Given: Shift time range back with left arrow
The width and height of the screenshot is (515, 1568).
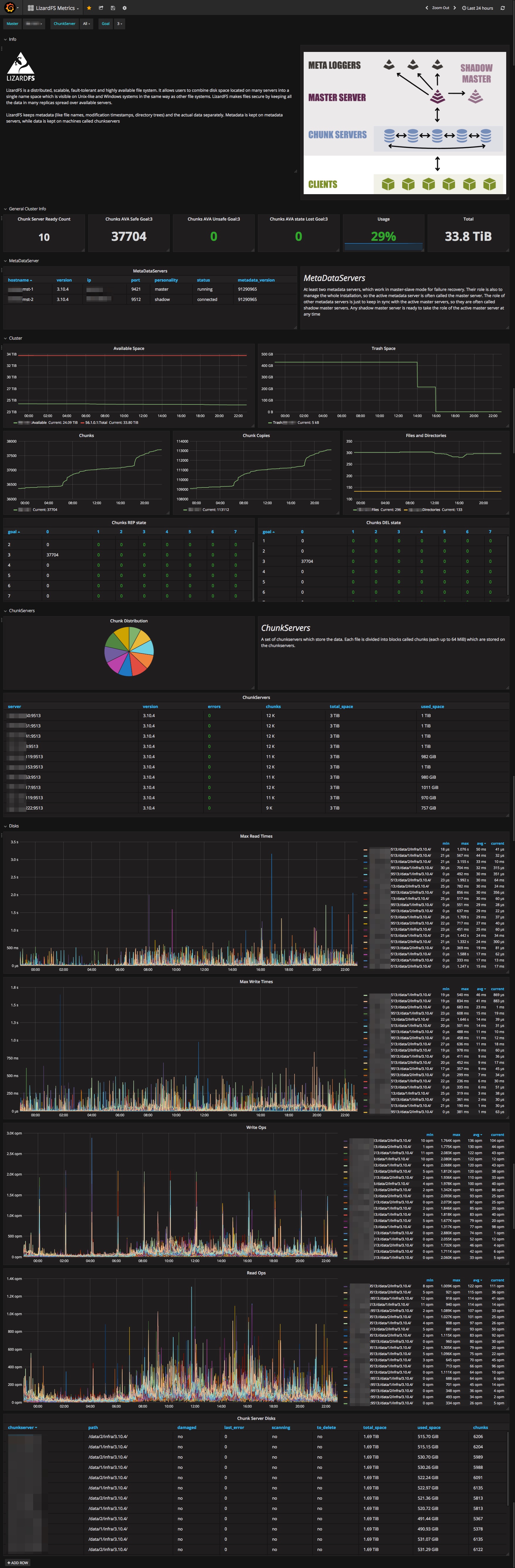Looking at the screenshot, I should [426, 8].
